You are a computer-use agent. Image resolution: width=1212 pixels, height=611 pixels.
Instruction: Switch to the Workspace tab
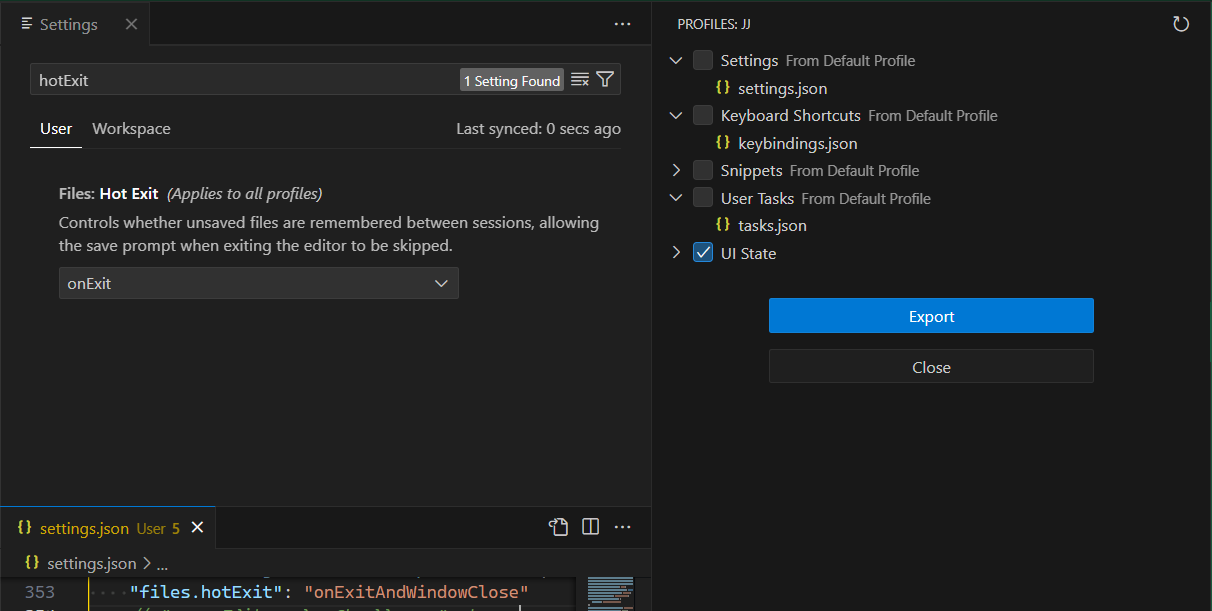tap(131, 128)
